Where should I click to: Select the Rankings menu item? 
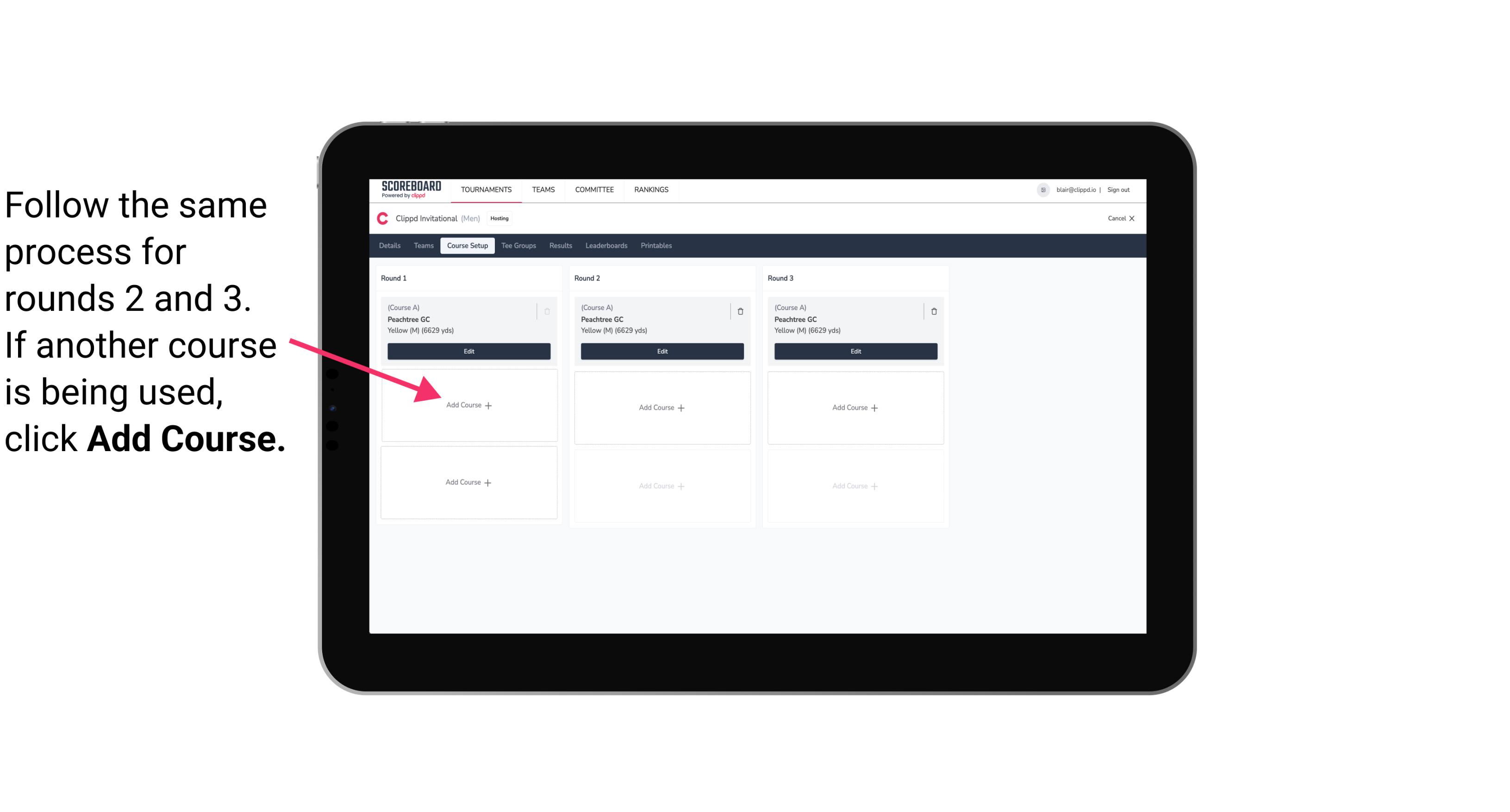[x=651, y=189]
